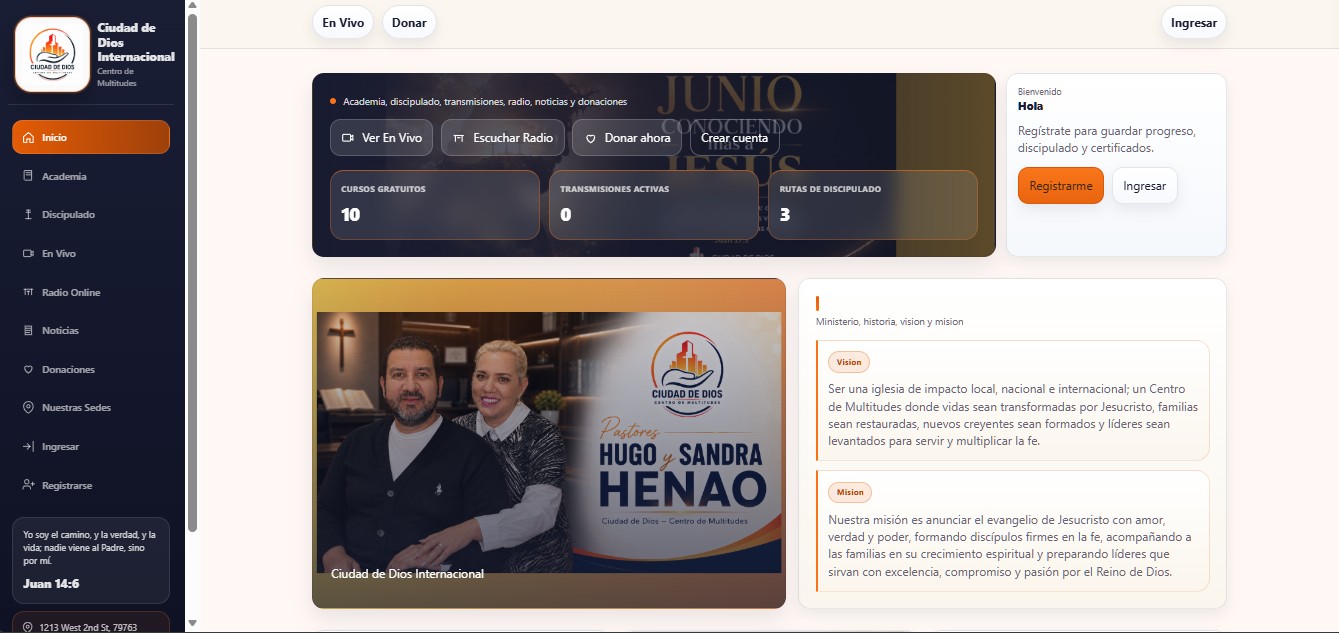Click the Ciudad de Dios Internacional sidebar title

(135, 42)
